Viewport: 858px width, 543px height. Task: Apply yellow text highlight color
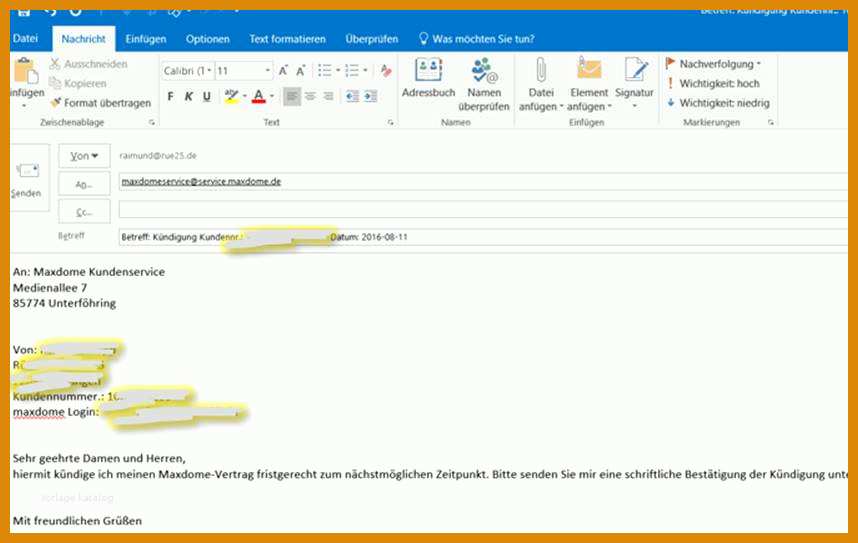point(231,96)
